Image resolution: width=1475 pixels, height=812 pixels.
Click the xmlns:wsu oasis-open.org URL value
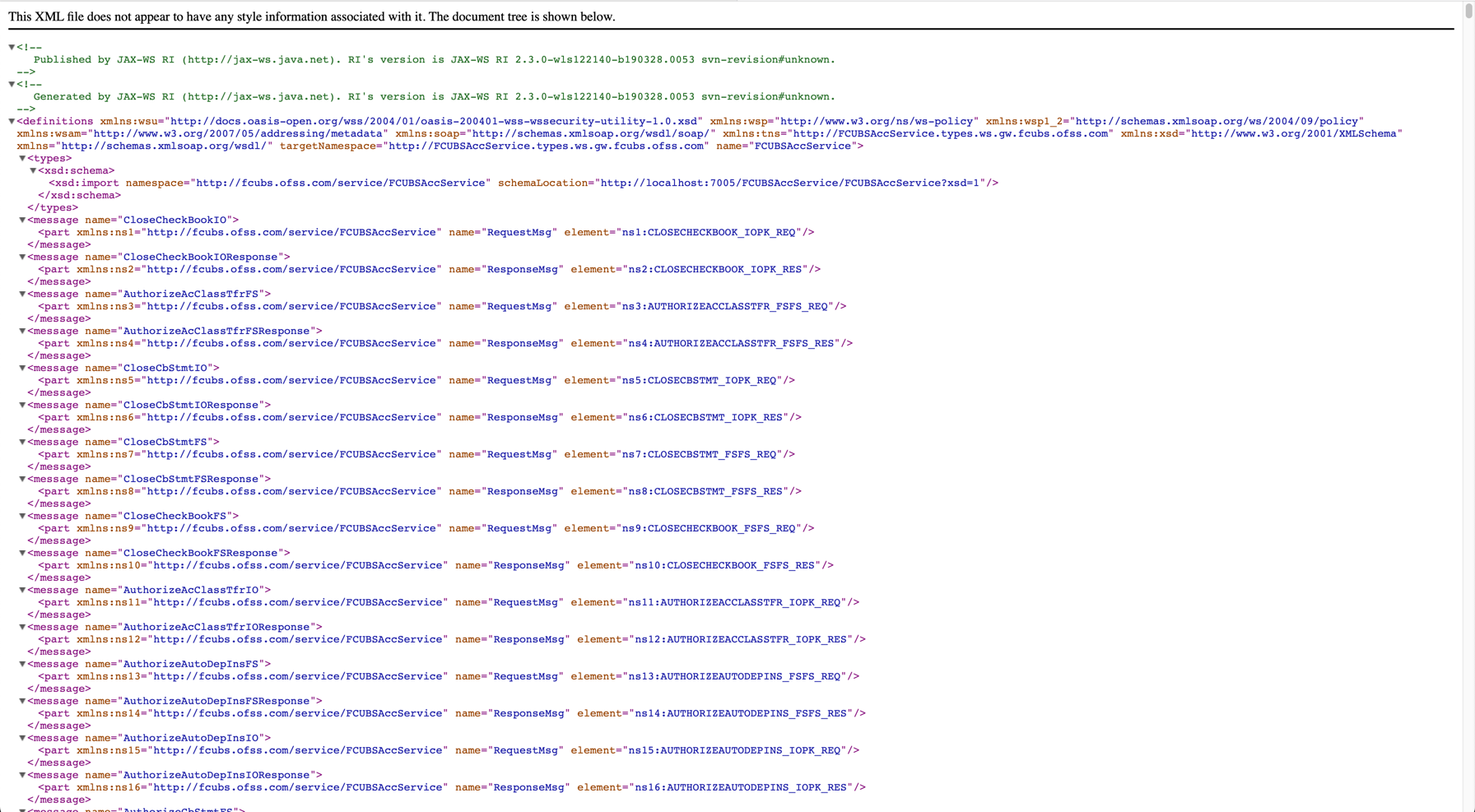click(434, 122)
